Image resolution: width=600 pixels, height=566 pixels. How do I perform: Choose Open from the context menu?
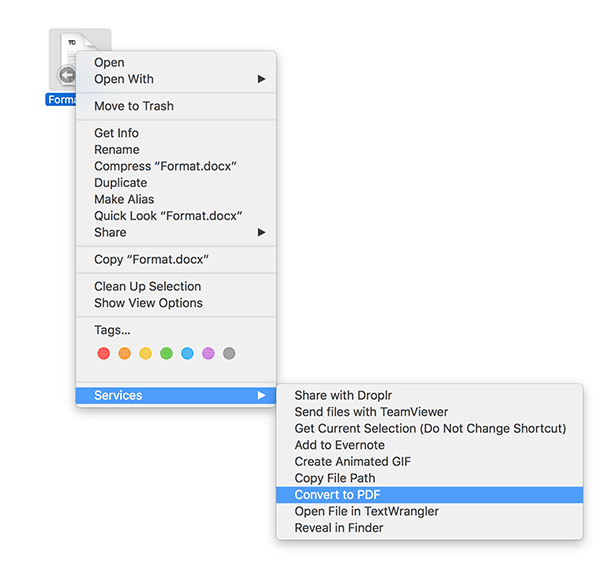(176, 62)
